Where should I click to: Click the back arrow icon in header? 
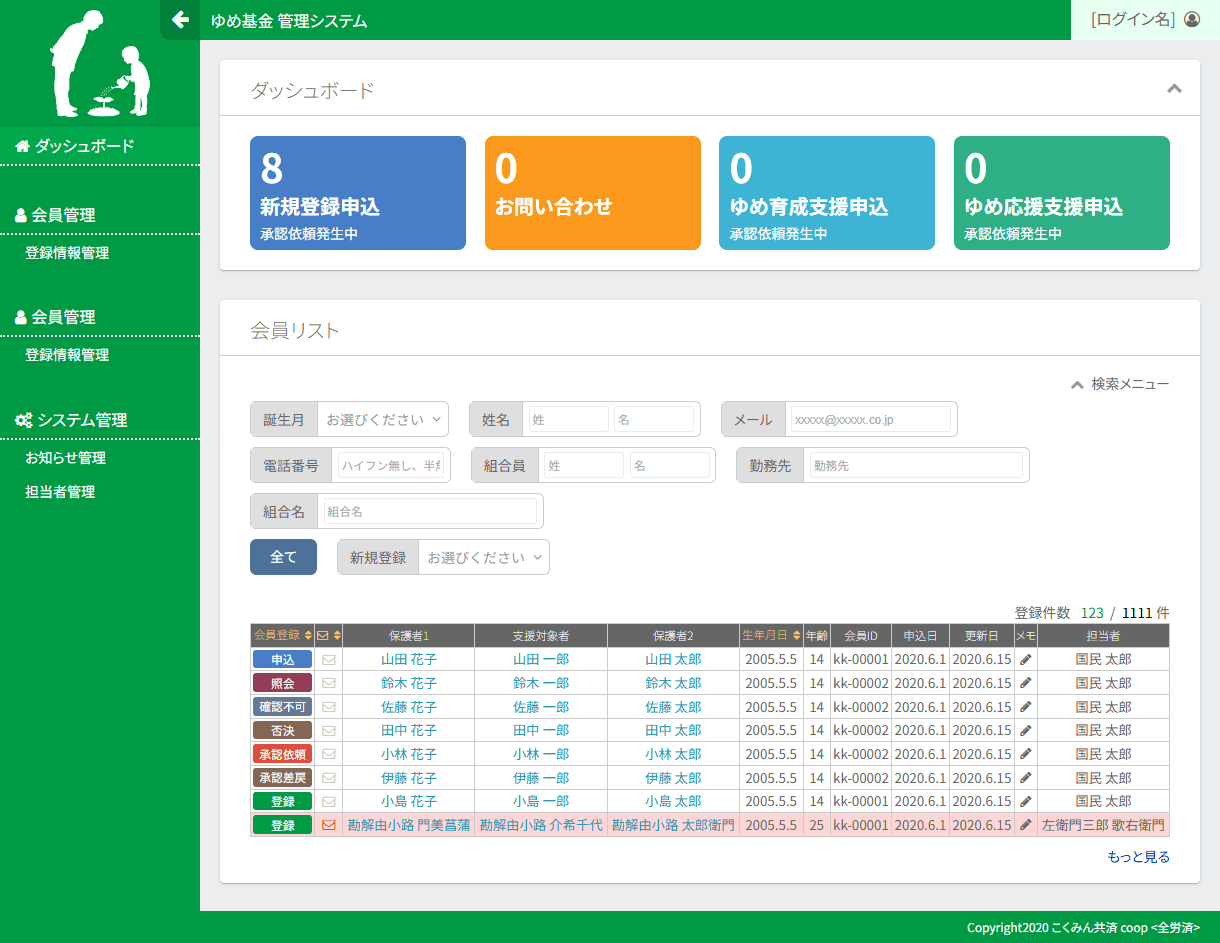(x=180, y=20)
